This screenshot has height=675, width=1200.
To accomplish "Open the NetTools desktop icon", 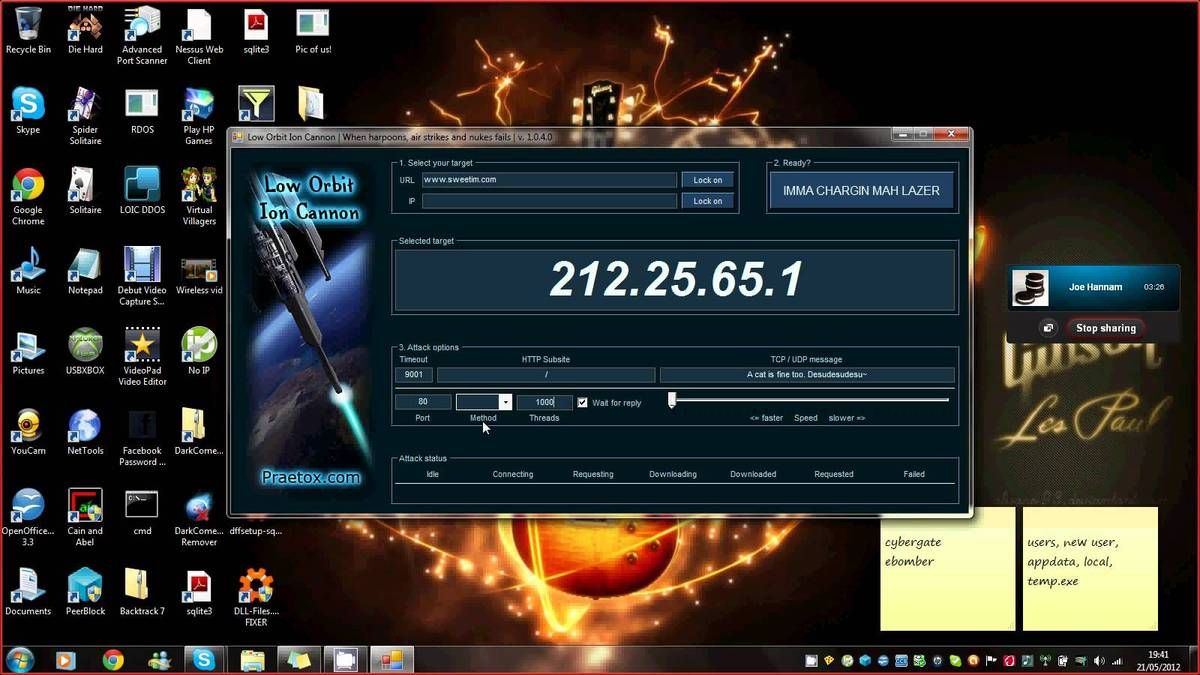I will tap(85, 431).
